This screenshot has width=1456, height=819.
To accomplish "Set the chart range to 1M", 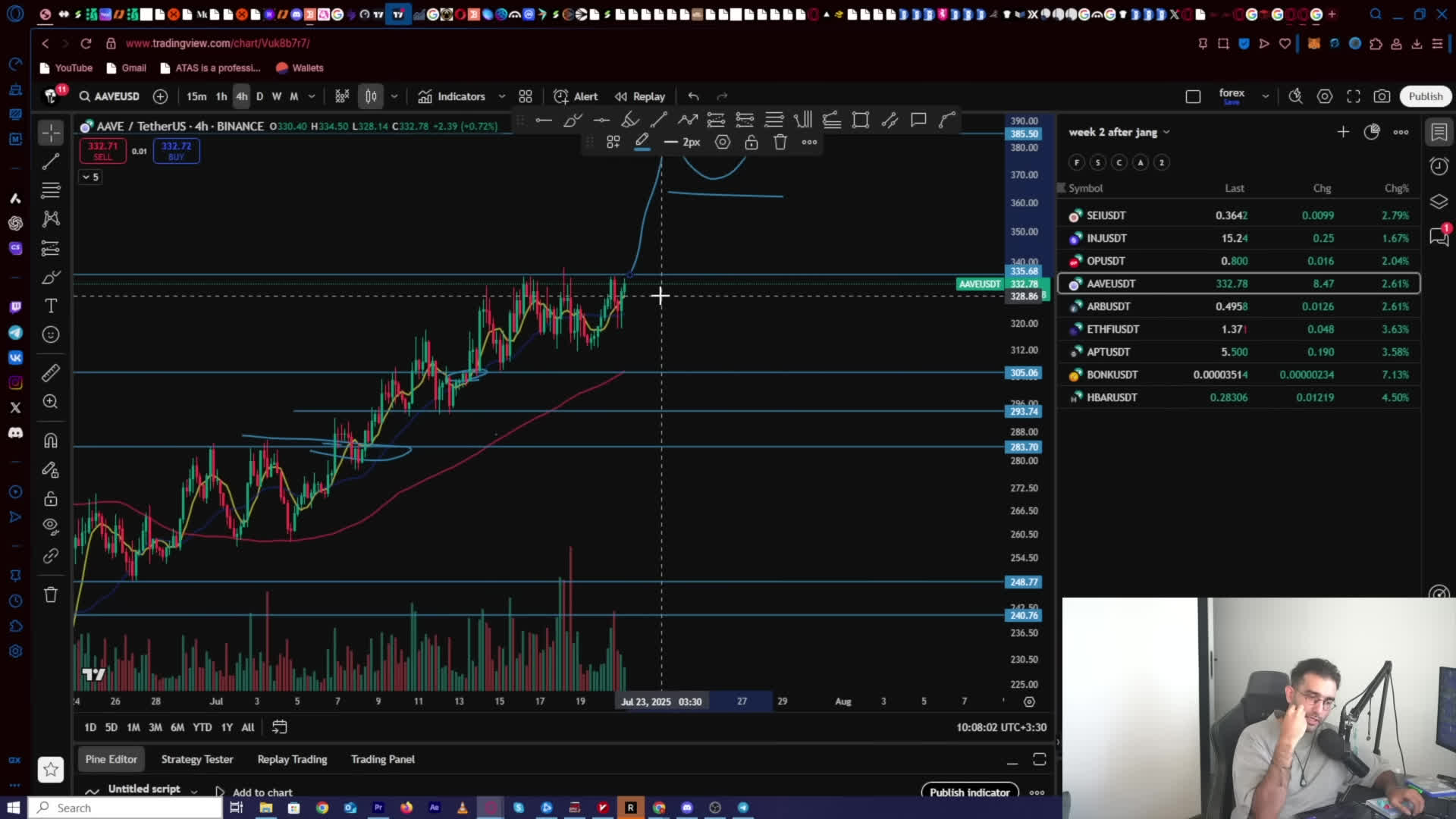I will [133, 727].
